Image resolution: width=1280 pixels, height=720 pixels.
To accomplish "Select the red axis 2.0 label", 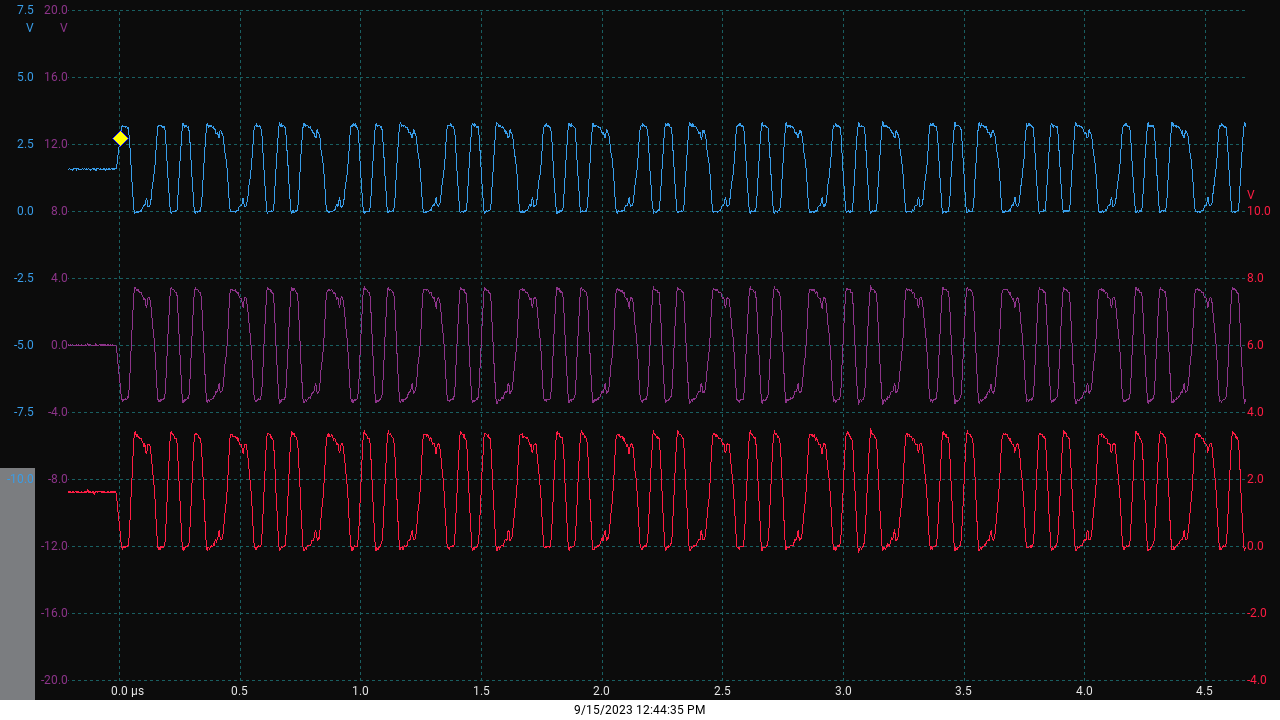I will [x=1256, y=479].
